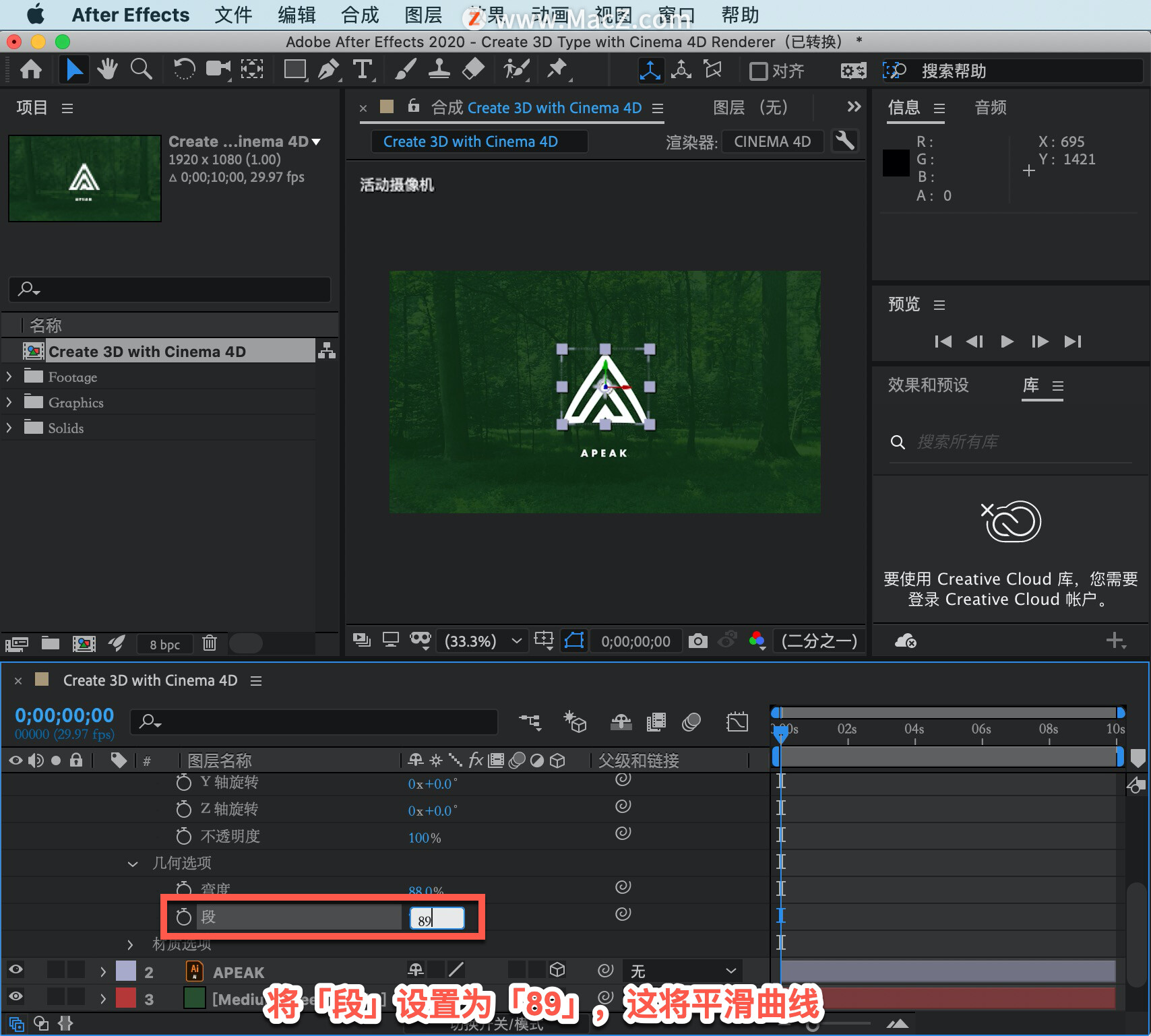1151x1036 pixels.
Task: Hide the APEAK layer eye toggle
Action: coord(15,970)
